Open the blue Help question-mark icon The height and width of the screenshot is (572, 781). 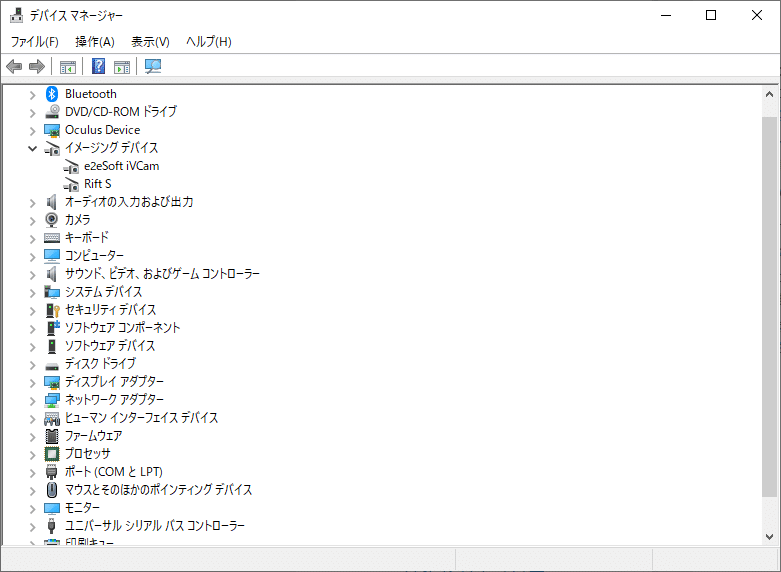[x=99, y=66]
